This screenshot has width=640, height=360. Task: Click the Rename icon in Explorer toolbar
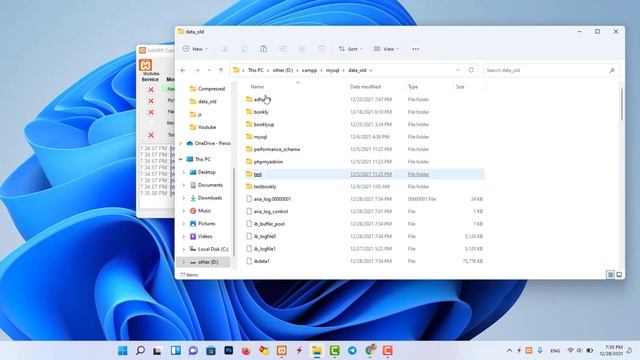[282, 49]
